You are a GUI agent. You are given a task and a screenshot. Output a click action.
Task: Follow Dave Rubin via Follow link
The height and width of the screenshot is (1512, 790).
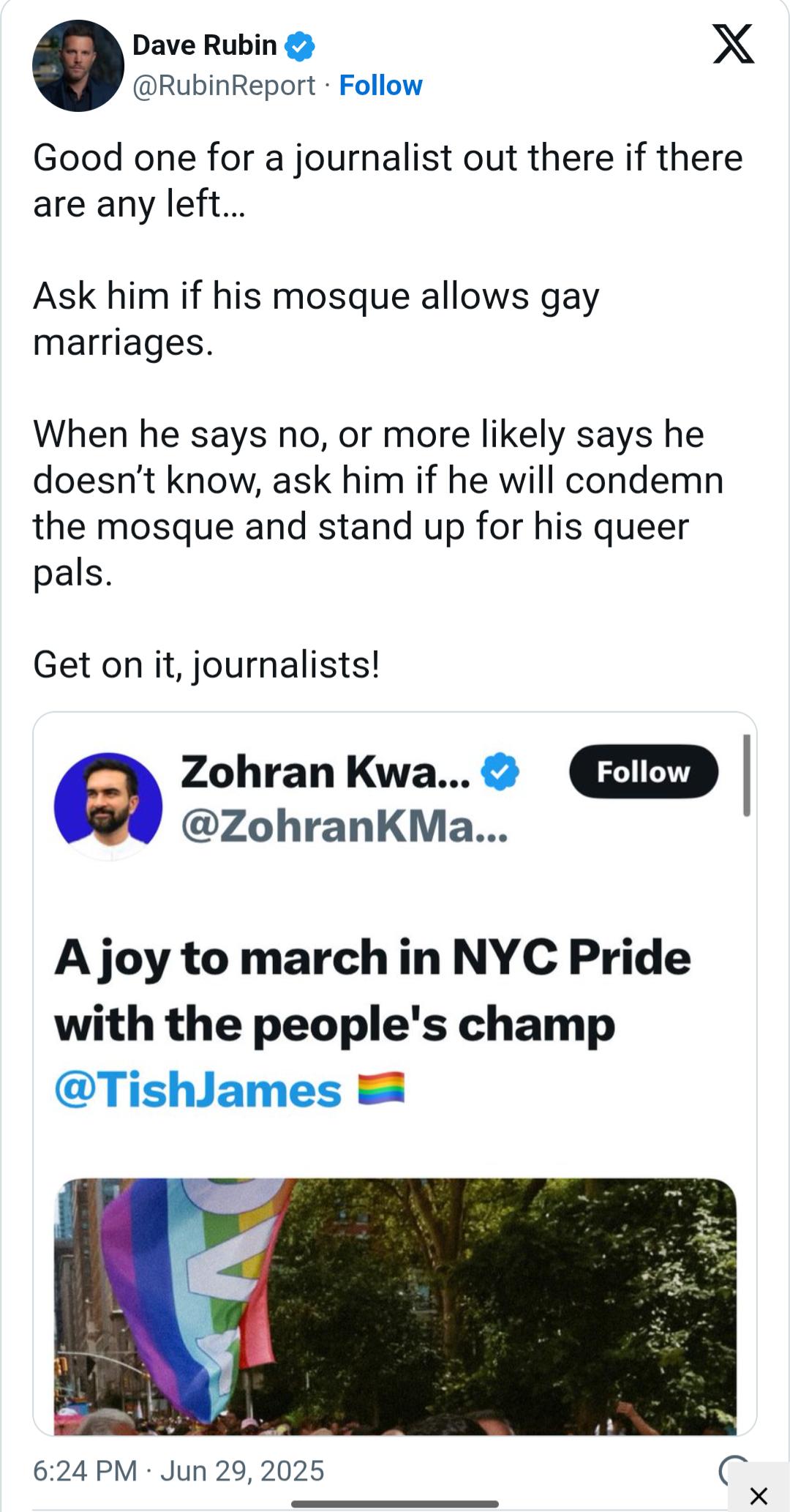380,86
